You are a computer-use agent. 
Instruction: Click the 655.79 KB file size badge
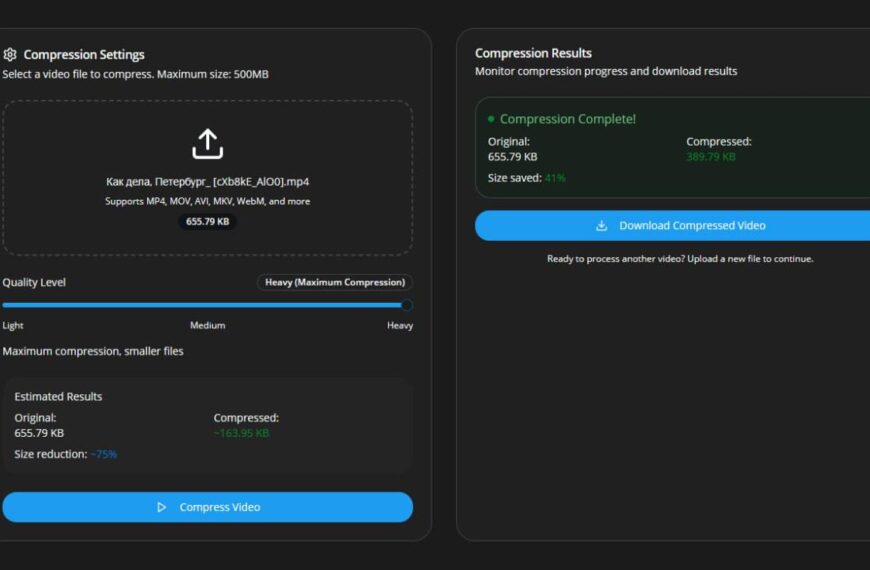point(207,221)
